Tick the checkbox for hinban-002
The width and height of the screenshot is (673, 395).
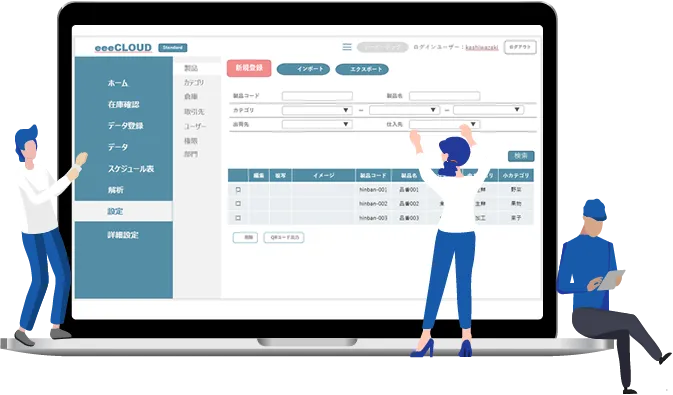(x=238, y=204)
